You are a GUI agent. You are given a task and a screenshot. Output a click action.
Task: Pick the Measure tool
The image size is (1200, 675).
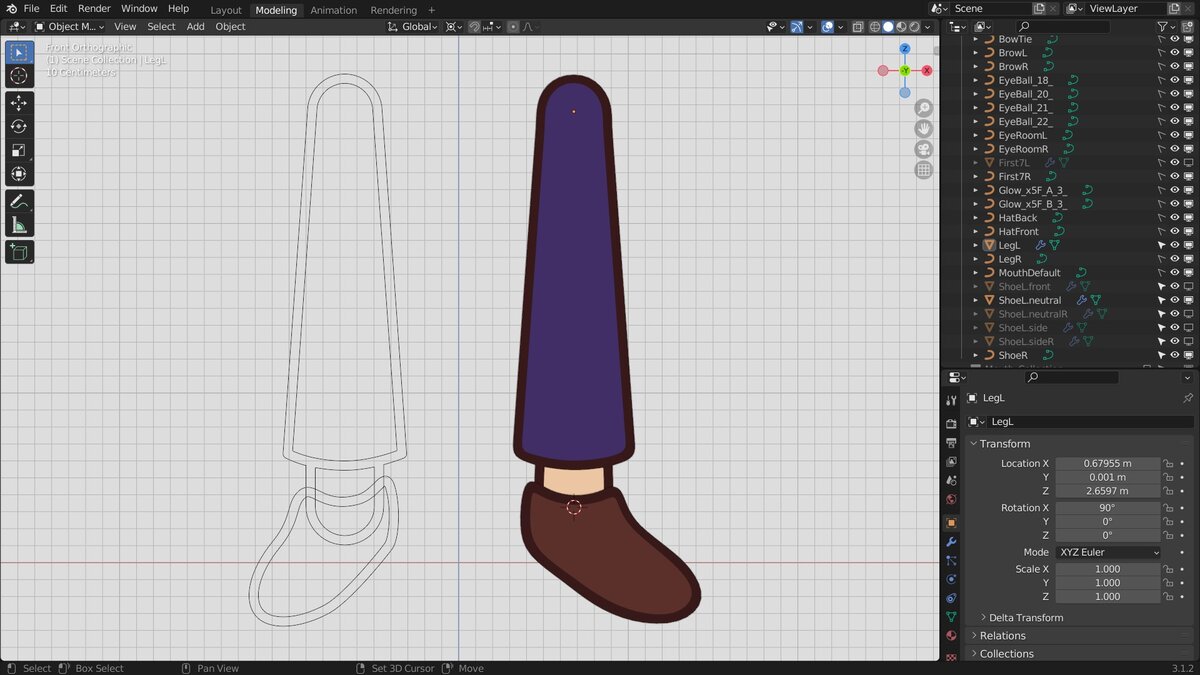coord(19,225)
